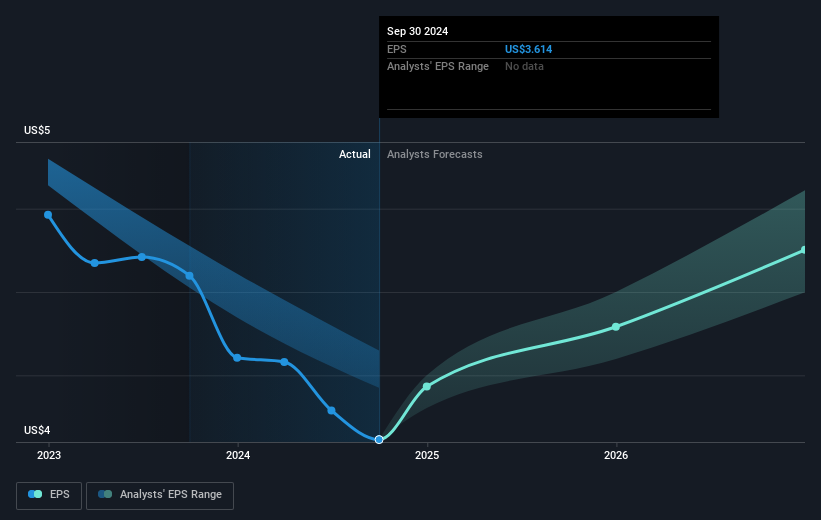The height and width of the screenshot is (520, 821).
Task: Select the forecast data point at 2026
Action: coord(616,327)
